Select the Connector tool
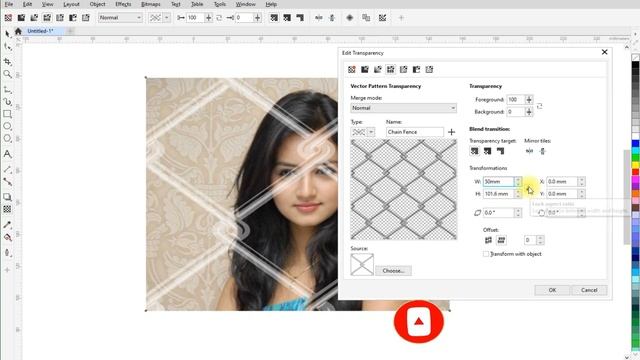Screen dimensions: 640x360 pyautogui.click(x=7, y=182)
